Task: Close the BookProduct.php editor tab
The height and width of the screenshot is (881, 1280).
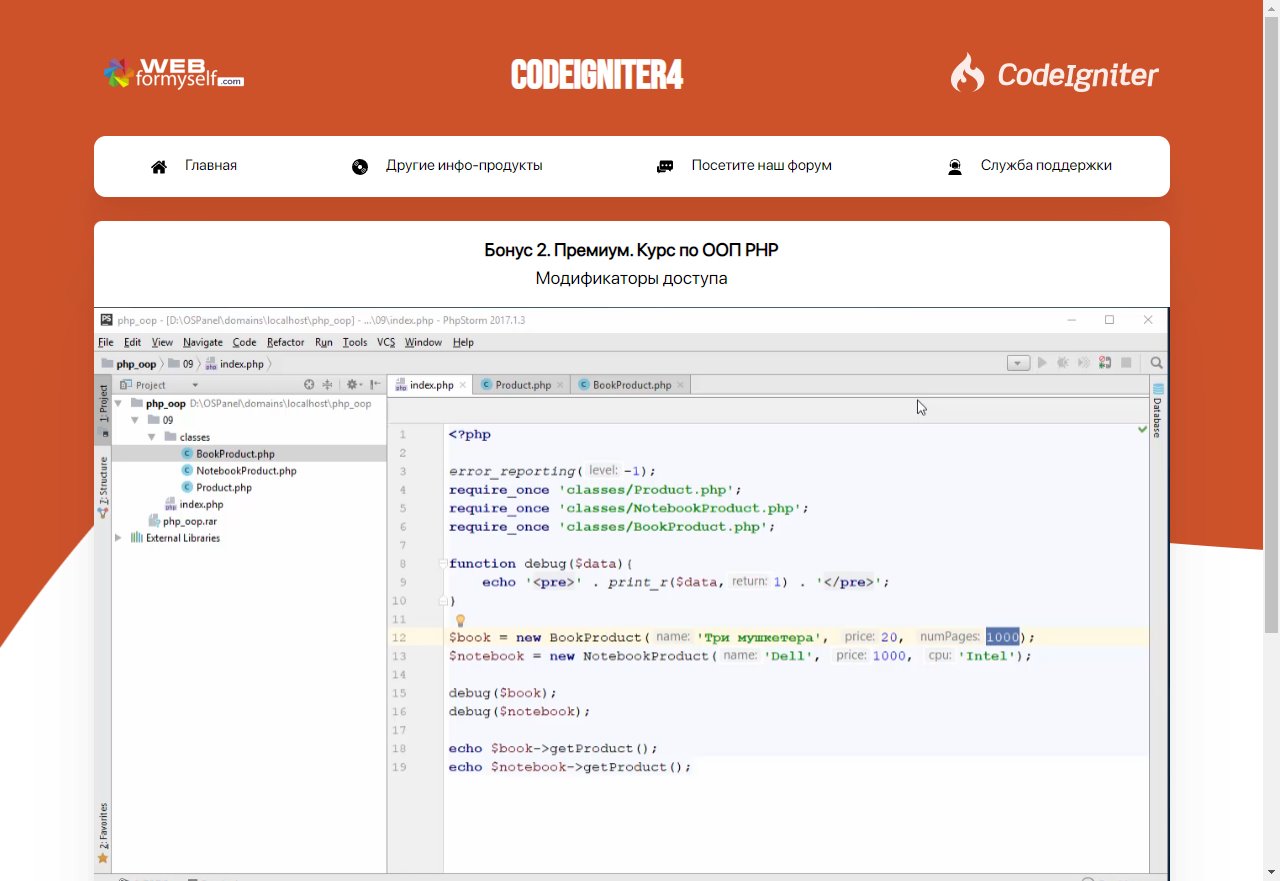Action: pyautogui.click(x=680, y=385)
